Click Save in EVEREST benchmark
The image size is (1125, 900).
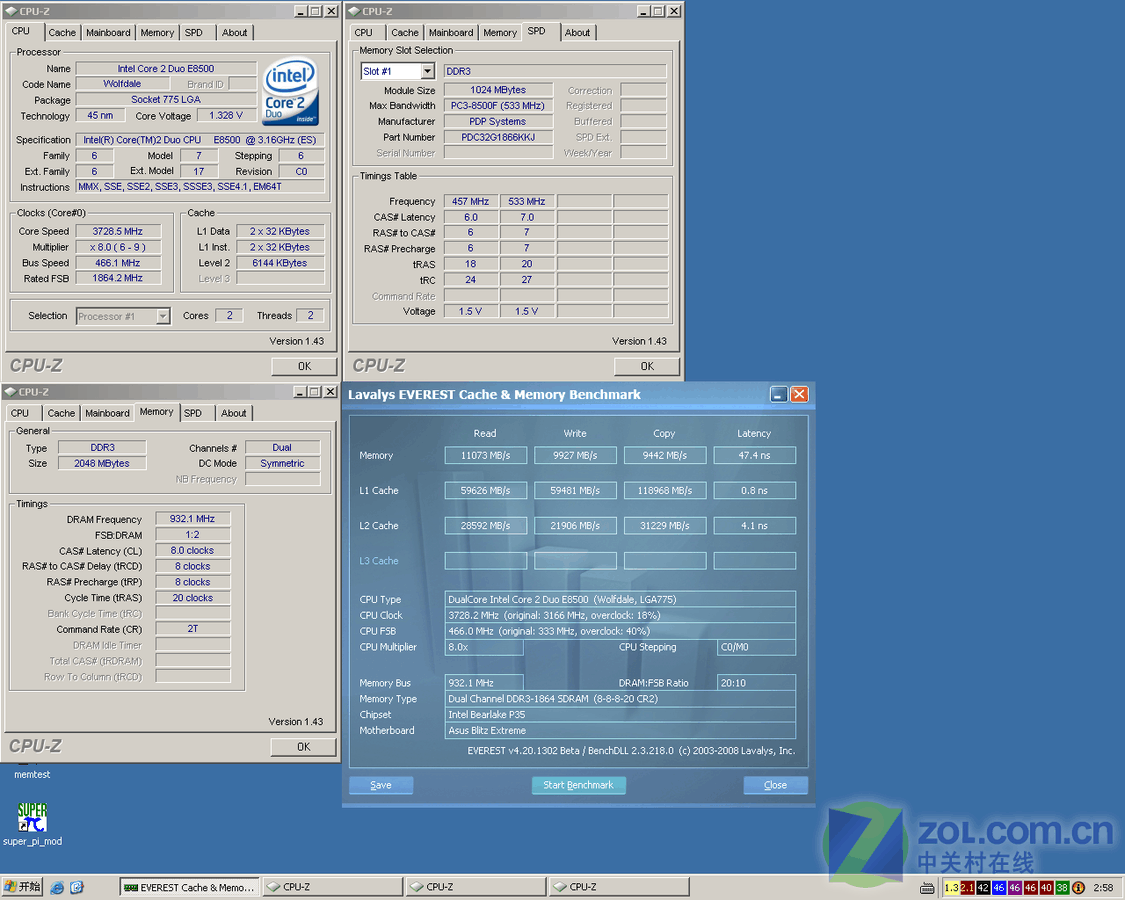[381, 785]
